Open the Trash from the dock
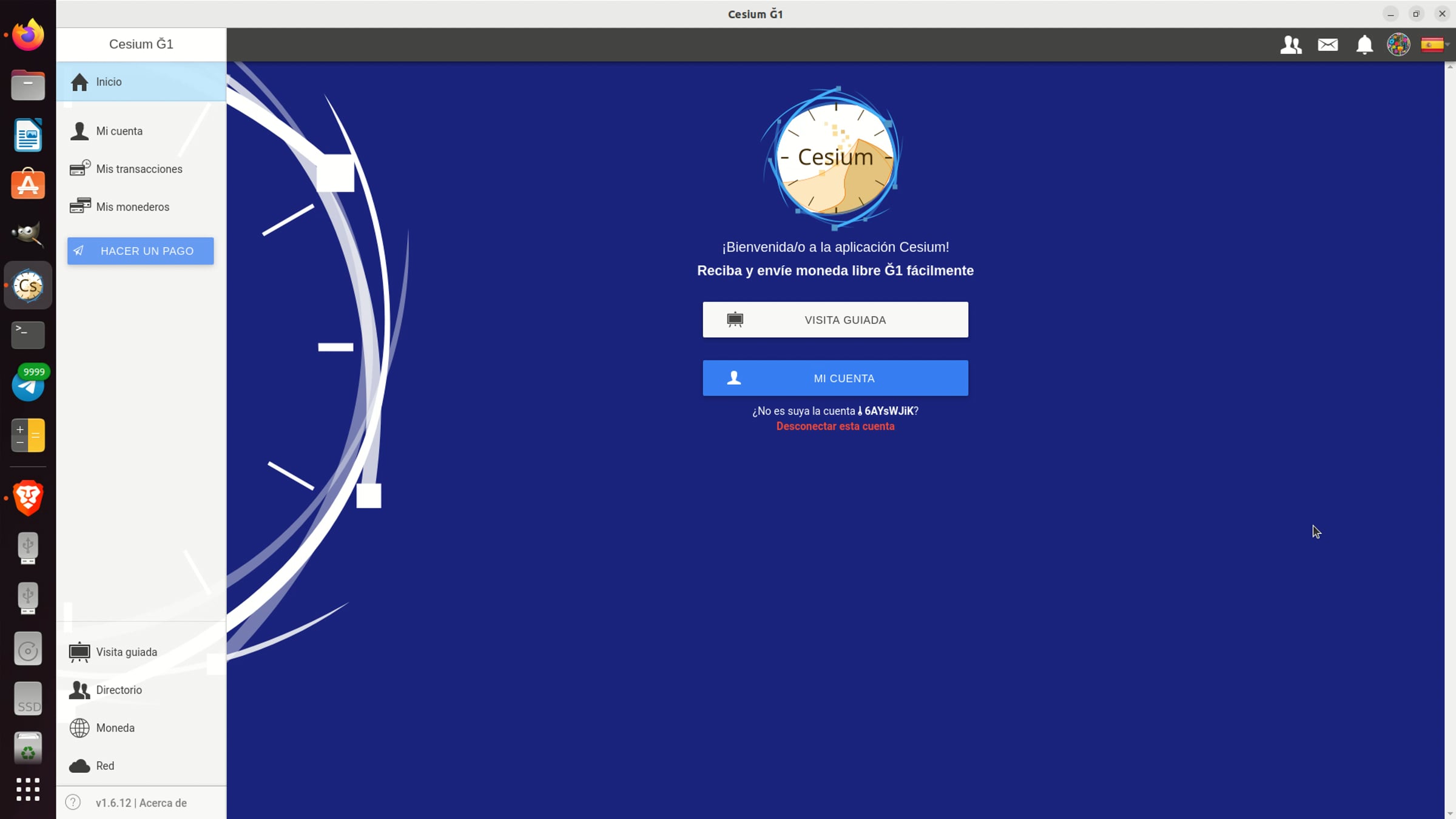Screen dimensions: 1456x819 28,748
